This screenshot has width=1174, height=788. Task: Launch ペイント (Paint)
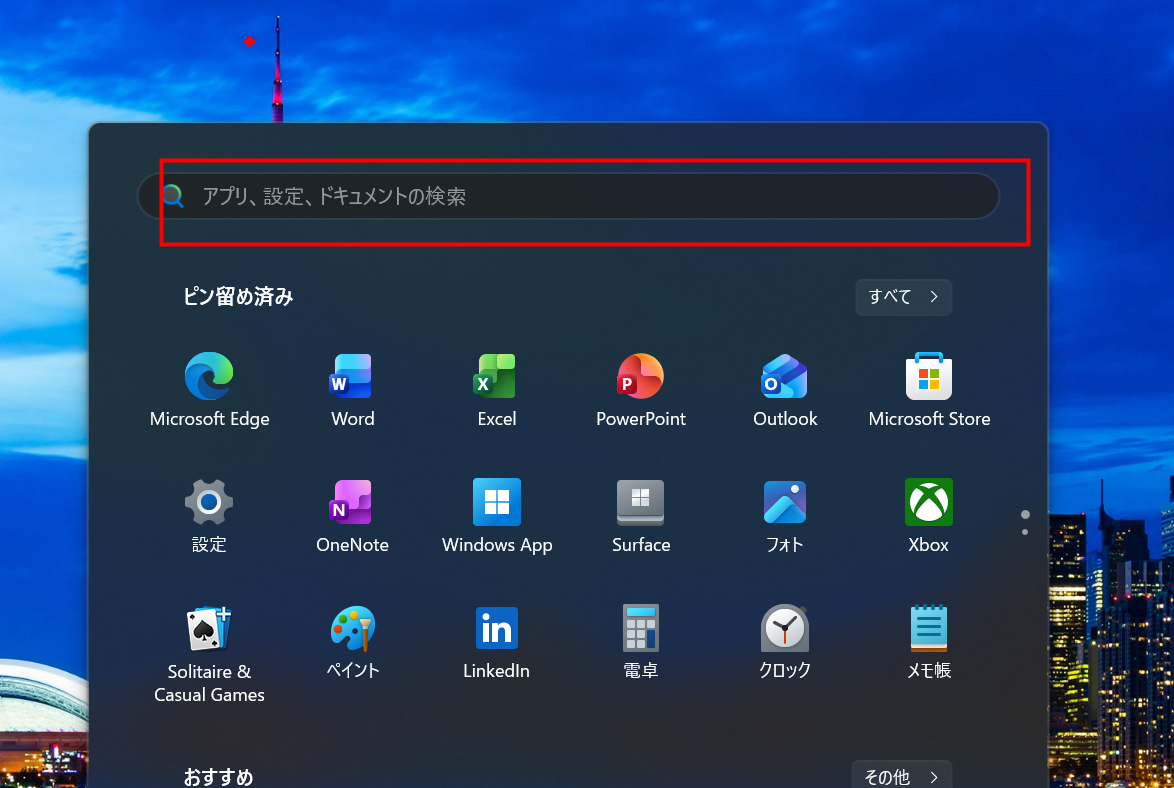coord(353,641)
